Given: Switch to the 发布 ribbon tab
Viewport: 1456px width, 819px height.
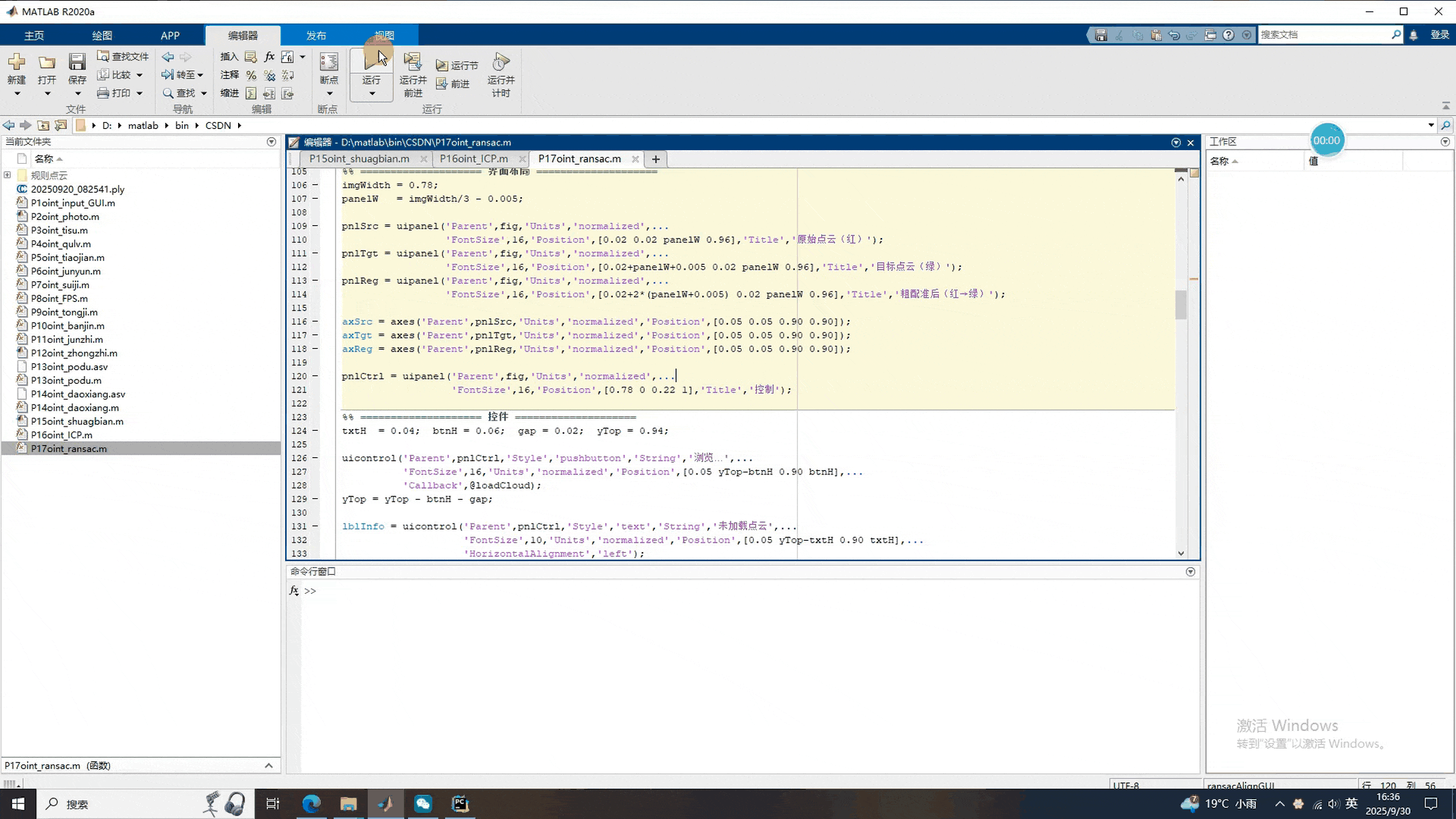Looking at the screenshot, I should click(x=316, y=35).
